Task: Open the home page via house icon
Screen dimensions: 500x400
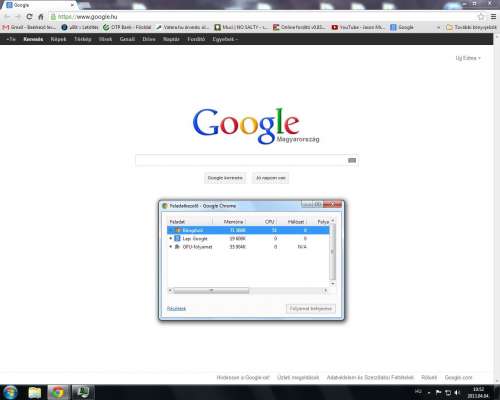Action: coord(41,17)
